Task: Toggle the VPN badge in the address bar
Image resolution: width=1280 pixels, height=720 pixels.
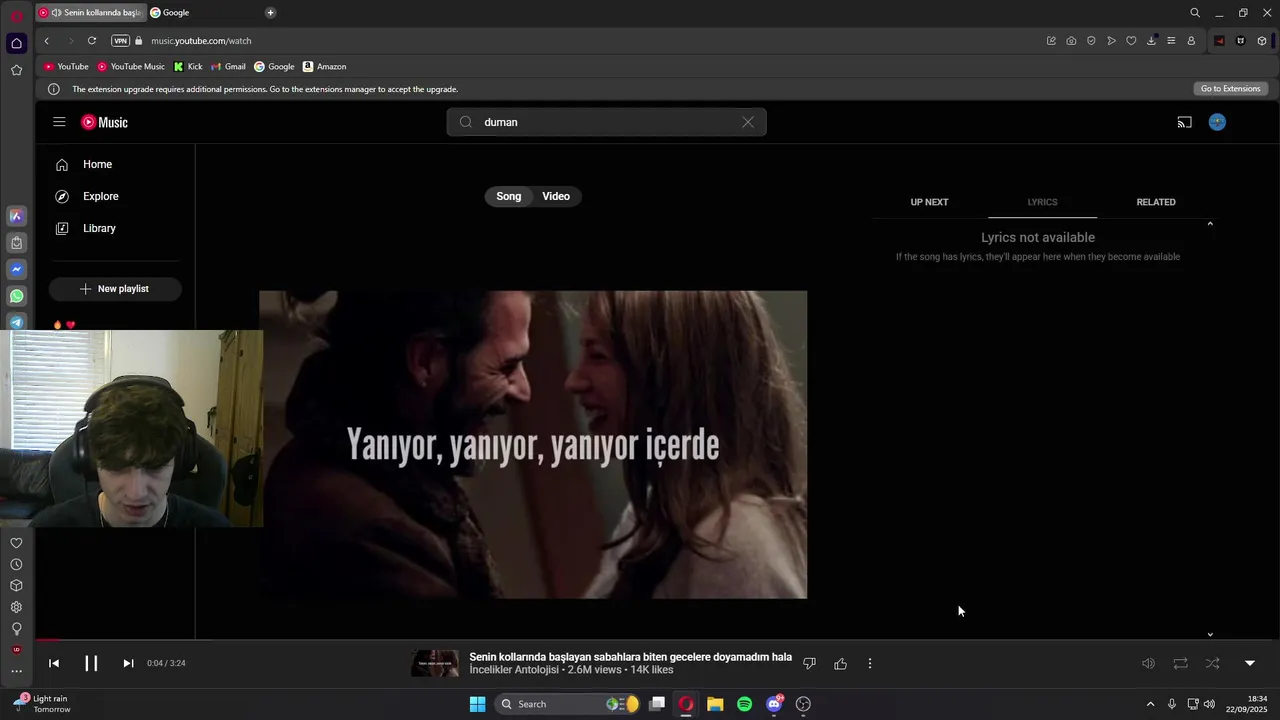Action: [121, 41]
